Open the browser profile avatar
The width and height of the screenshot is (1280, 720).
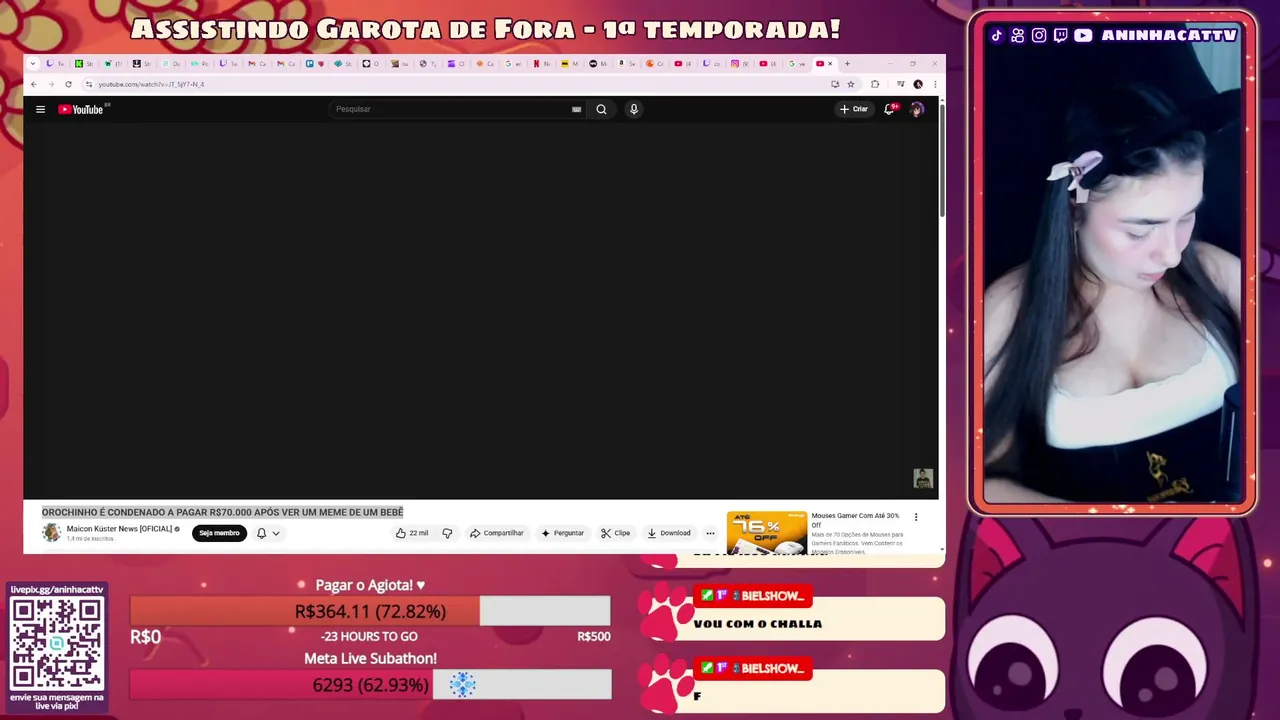[x=918, y=84]
